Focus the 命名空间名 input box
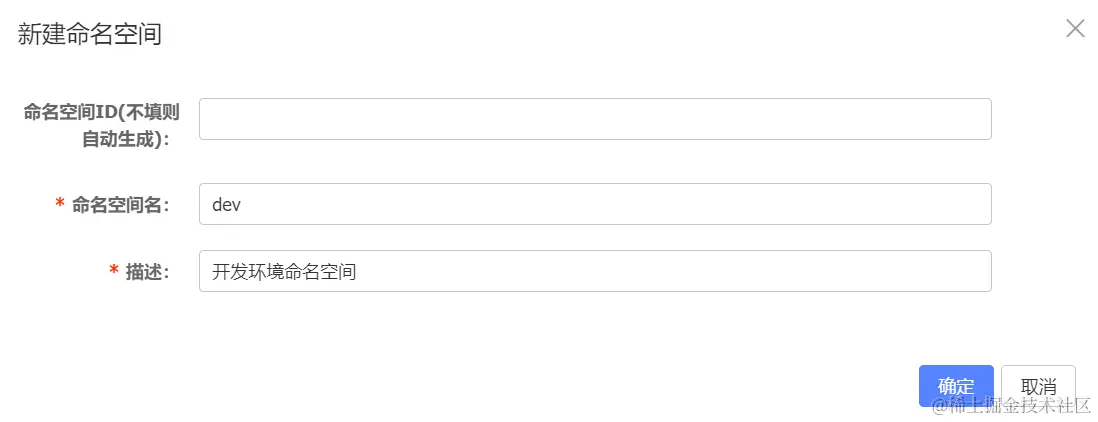Image resolution: width=1098 pixels, height=422 pixels. pos(595,204)
